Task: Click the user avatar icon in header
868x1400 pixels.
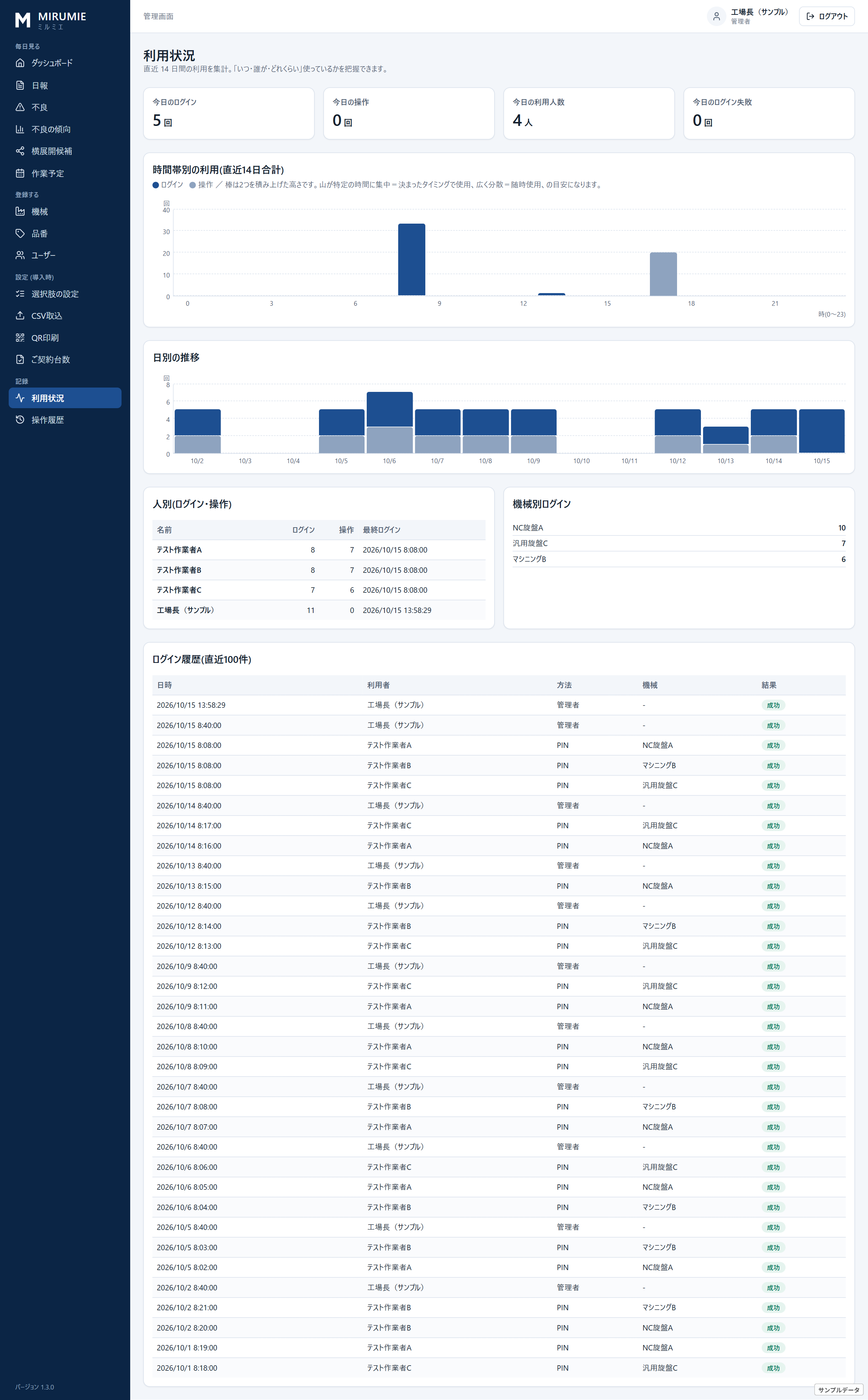Action: (x=716, y=17)
